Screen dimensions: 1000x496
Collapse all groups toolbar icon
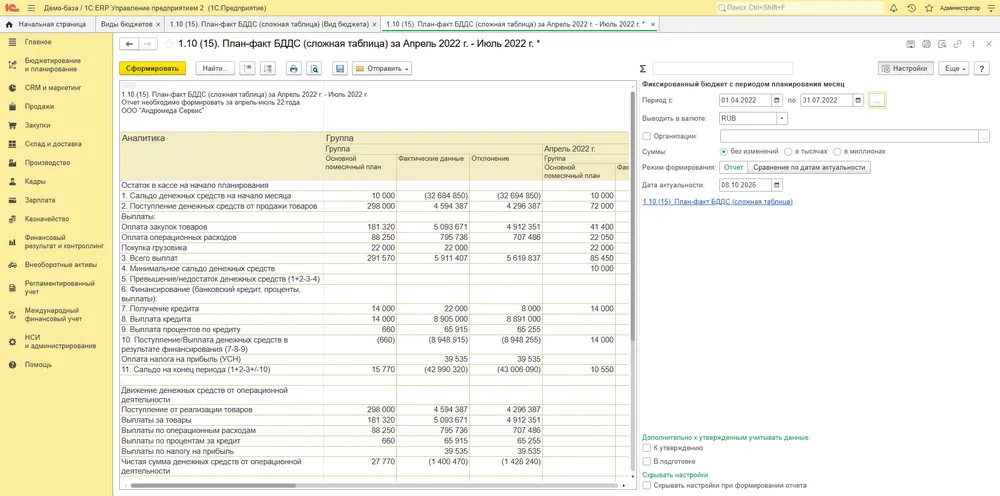coord(249,68)
